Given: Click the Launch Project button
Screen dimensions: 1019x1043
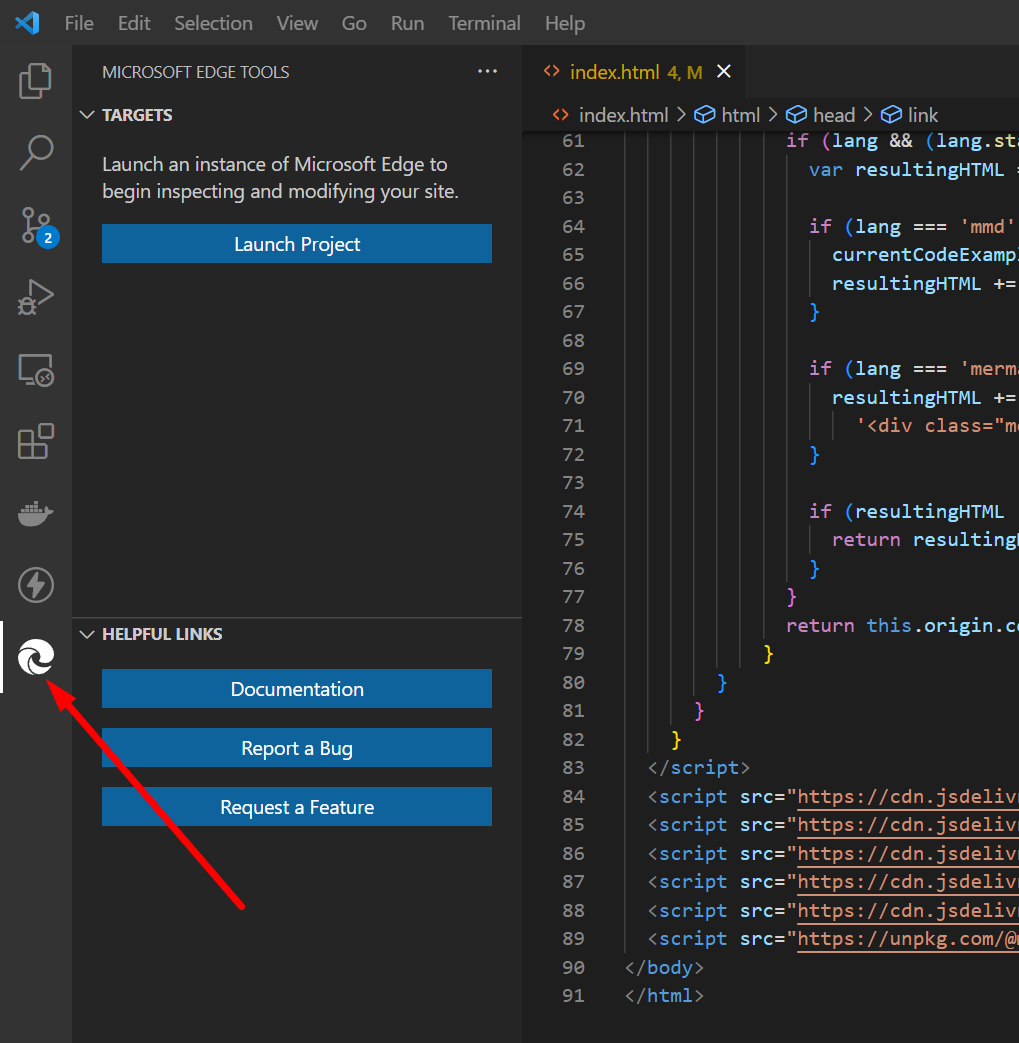Looking at the screenshot, I should [x=297, y=244].
